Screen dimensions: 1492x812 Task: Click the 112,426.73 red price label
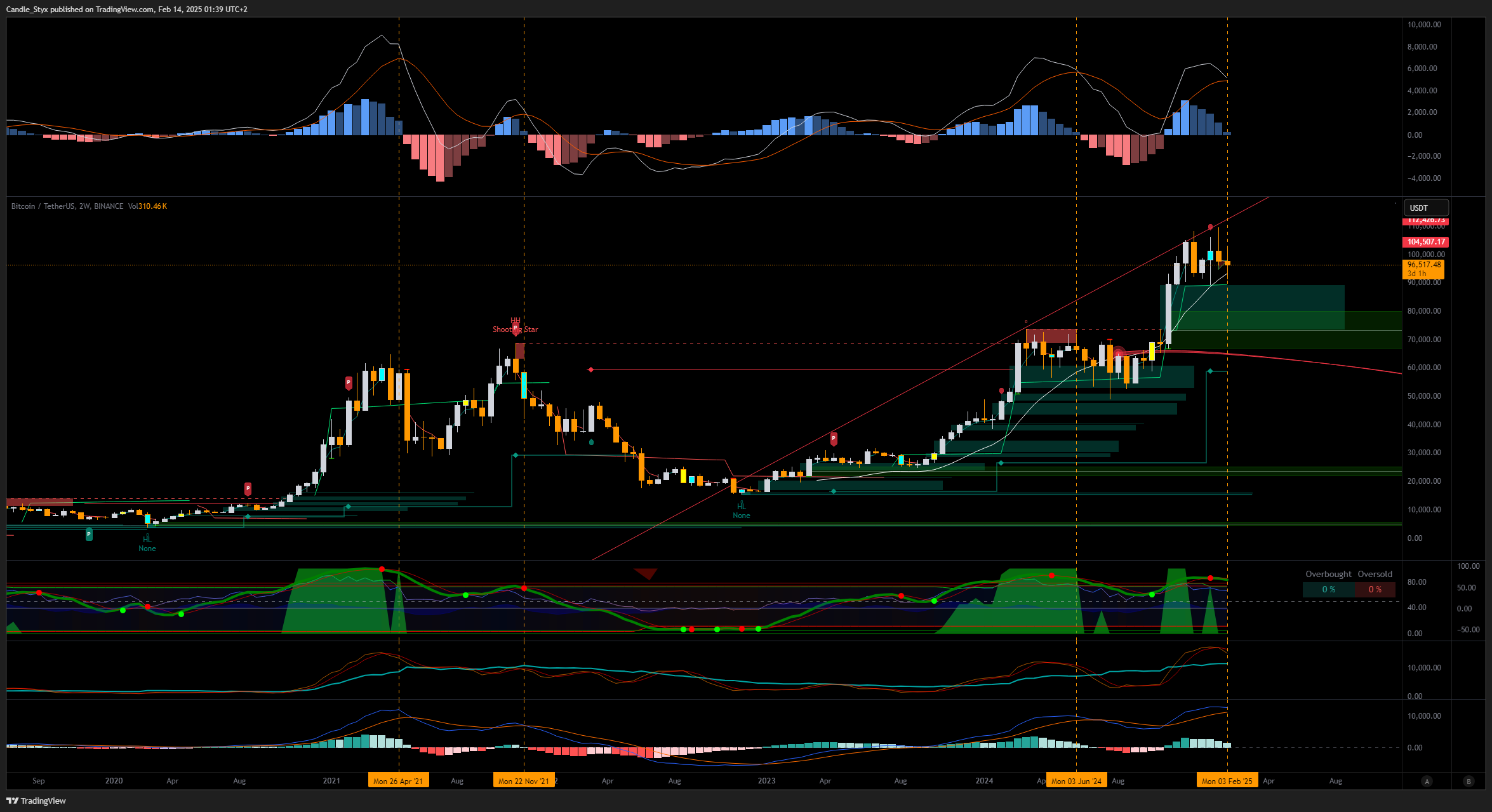pos(1425,220)
